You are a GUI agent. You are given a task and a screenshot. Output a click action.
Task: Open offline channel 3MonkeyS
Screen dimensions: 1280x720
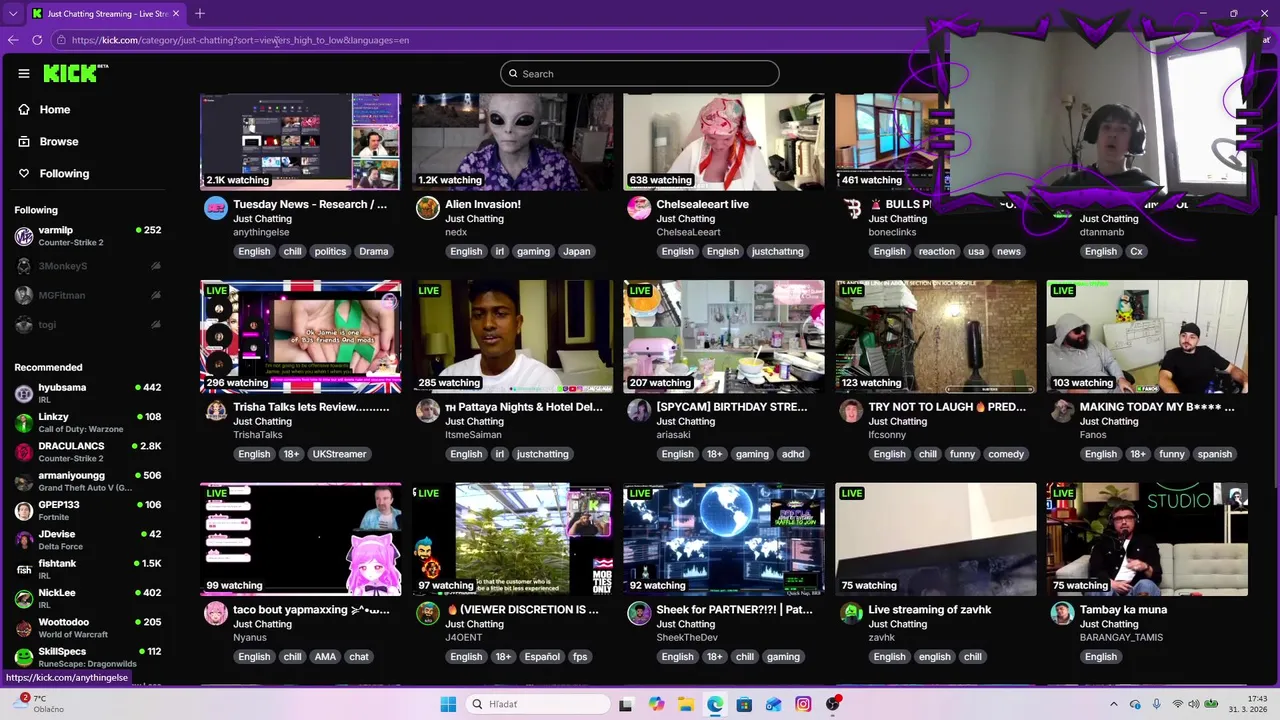[x=88, y=266]
